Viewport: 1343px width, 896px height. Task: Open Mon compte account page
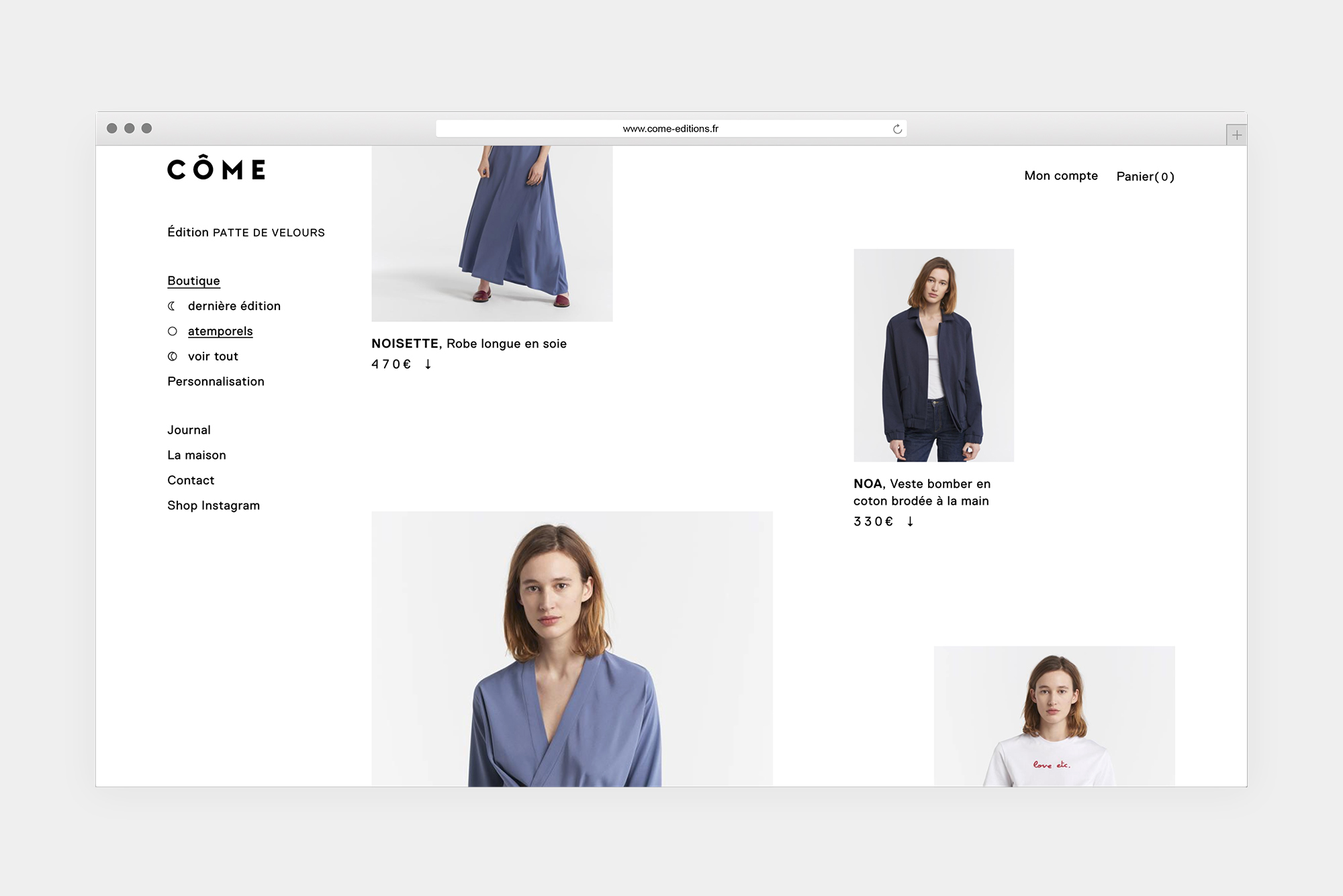(1060, 176)
